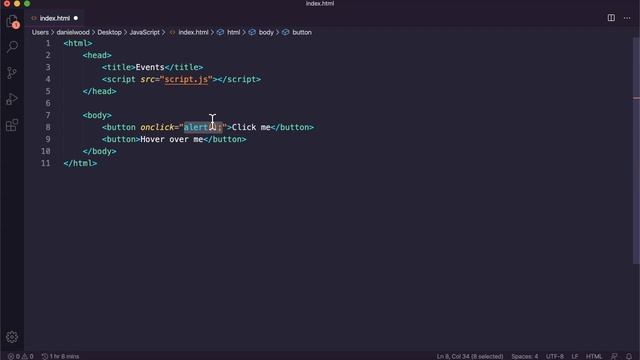Open the More Actions ellipsis menu
The height and width of the screenshot is (360, 640).
tap(627, 18)
